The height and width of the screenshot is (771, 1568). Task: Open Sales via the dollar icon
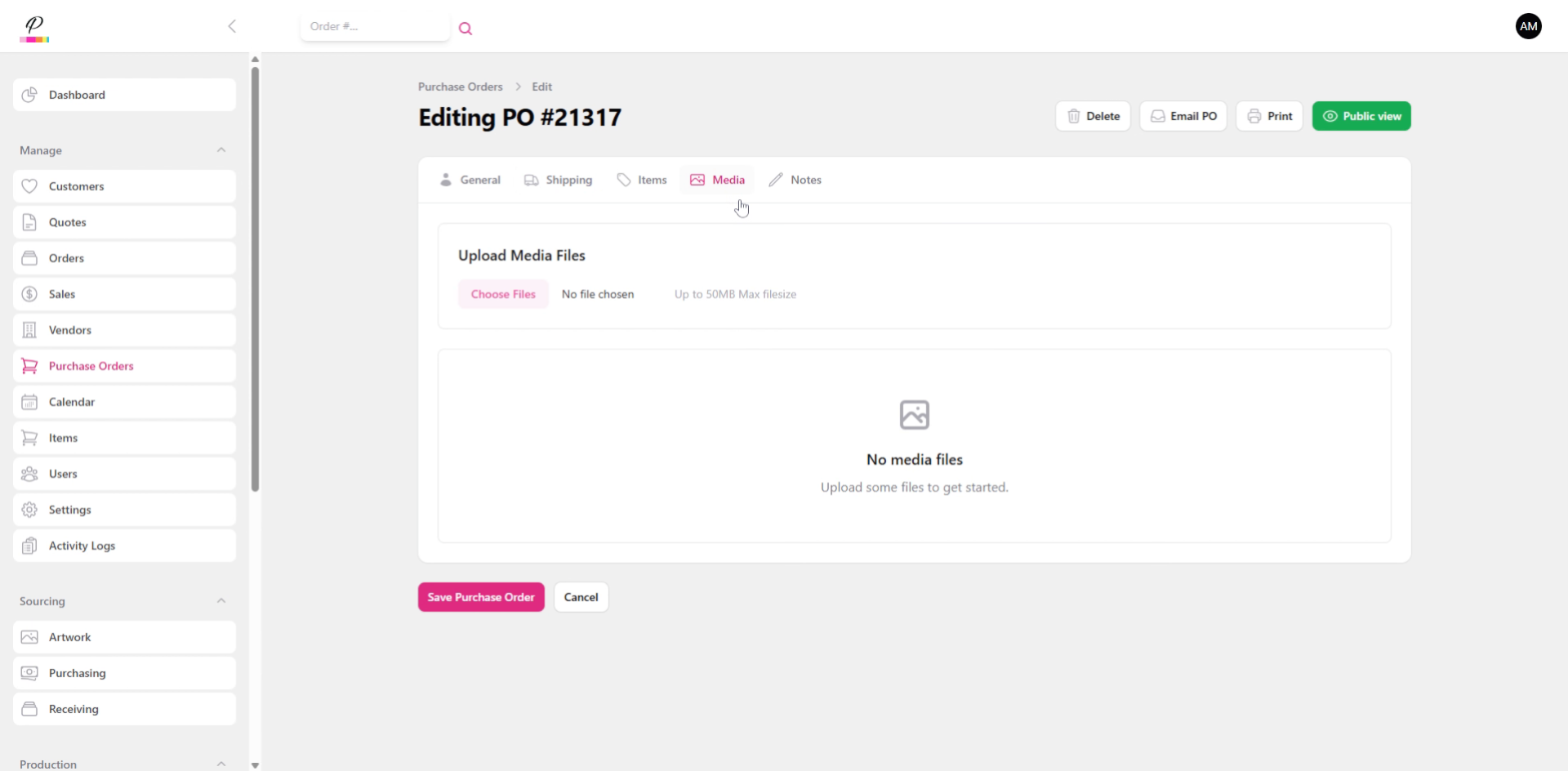pos(29,293)
